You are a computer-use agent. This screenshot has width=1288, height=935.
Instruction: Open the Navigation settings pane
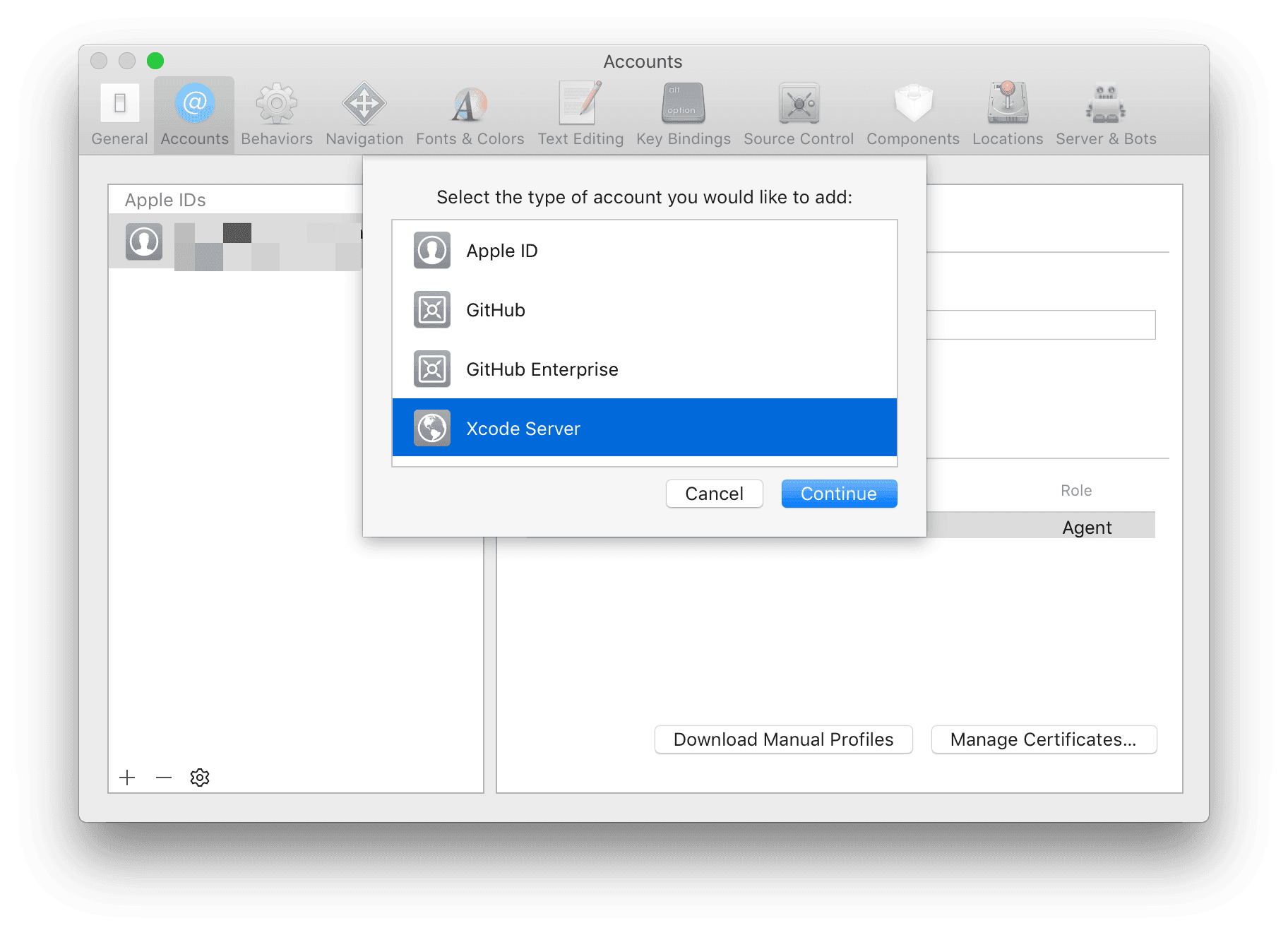[364, 113]
